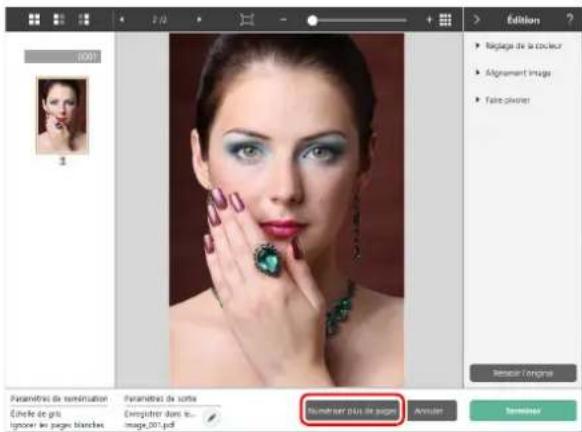Click the gray header bar above the thumbnail

(62, 56)
